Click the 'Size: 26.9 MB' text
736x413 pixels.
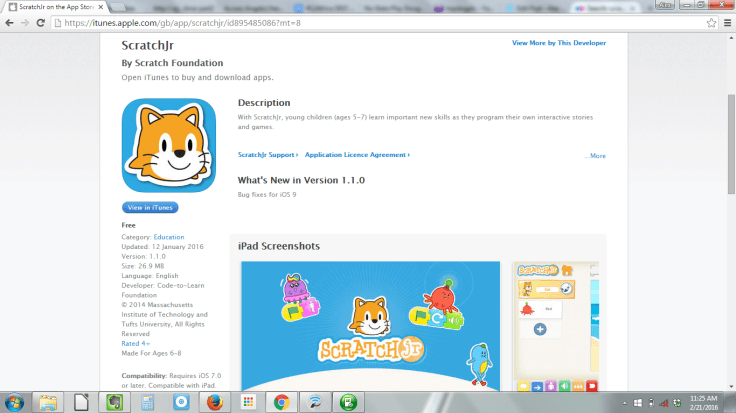(143, 266)
